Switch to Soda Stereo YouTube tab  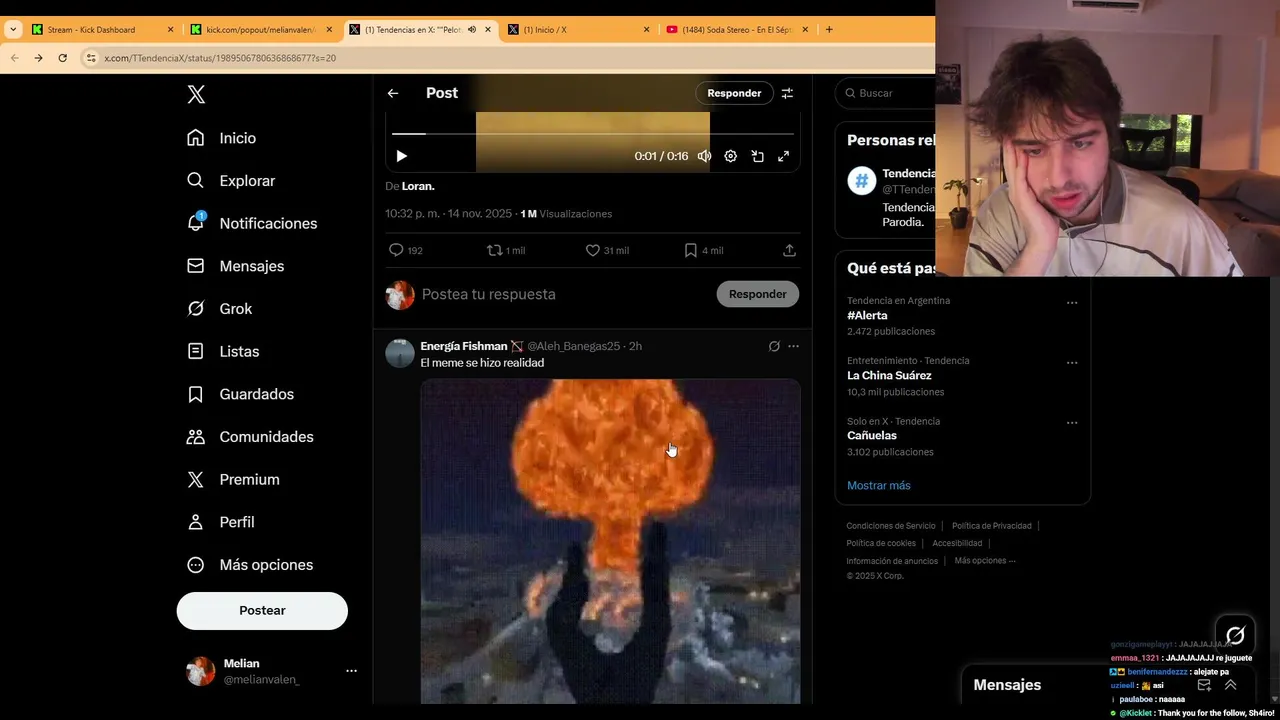pos(737,30)
